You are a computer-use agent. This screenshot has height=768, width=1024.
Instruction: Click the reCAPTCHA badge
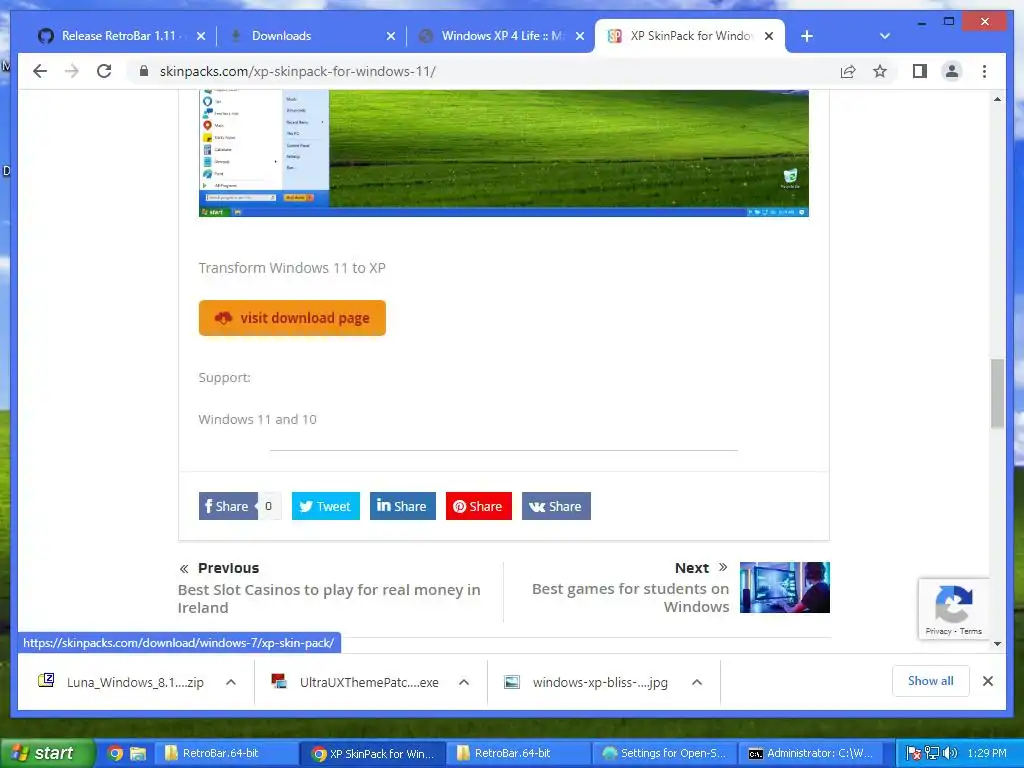(x=953, y=608)
